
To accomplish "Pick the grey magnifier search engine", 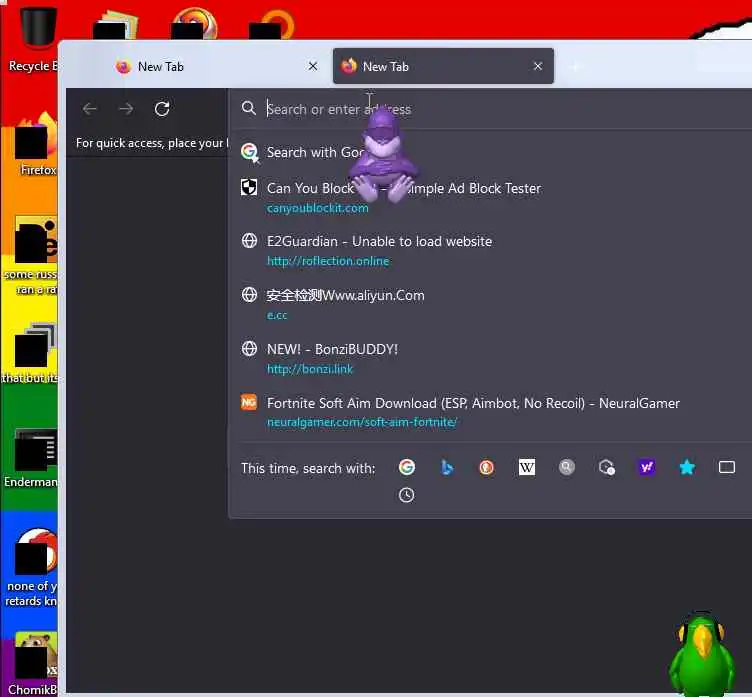I will point(566,467).
